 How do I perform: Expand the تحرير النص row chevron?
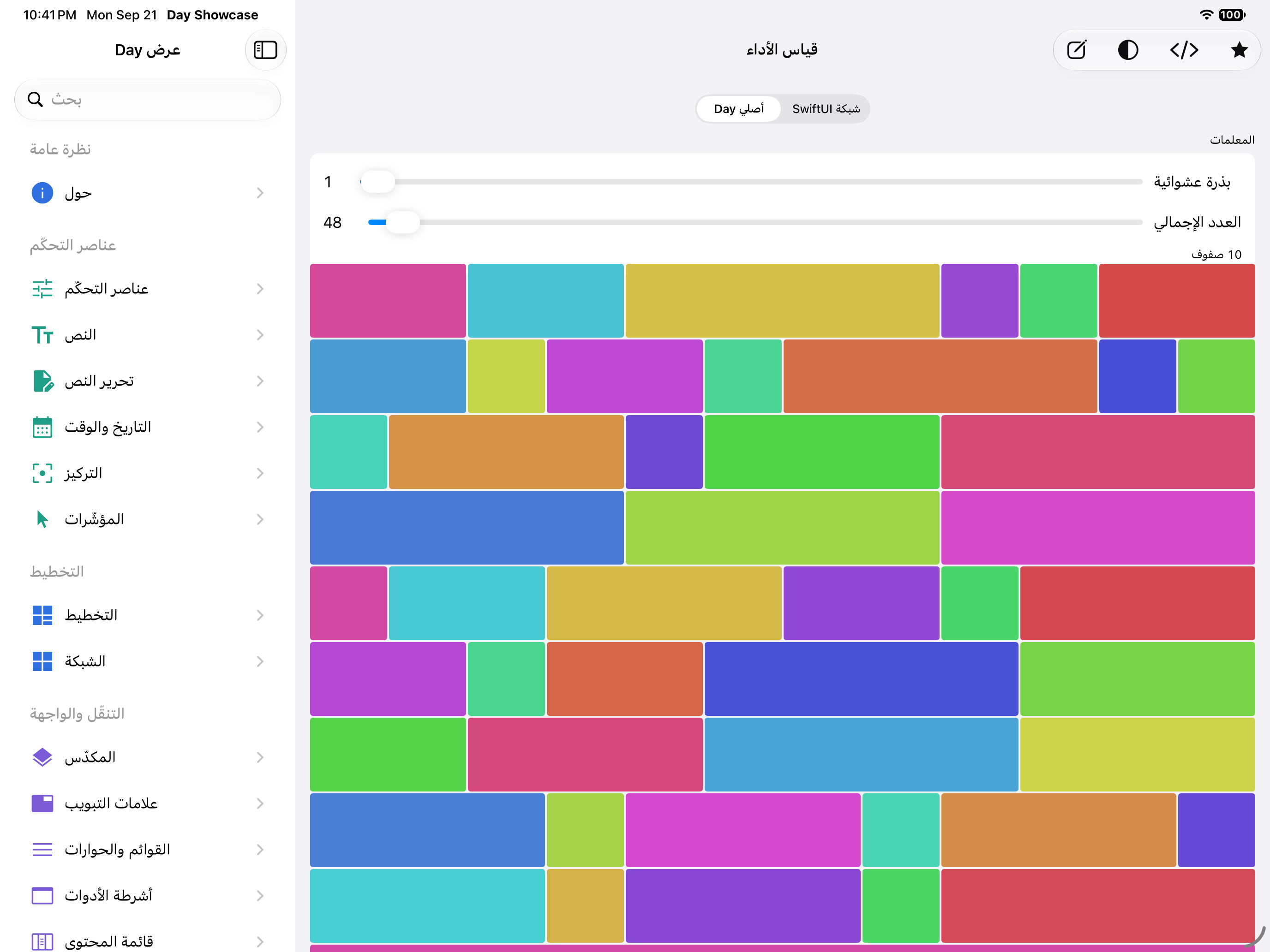(260, 381)
